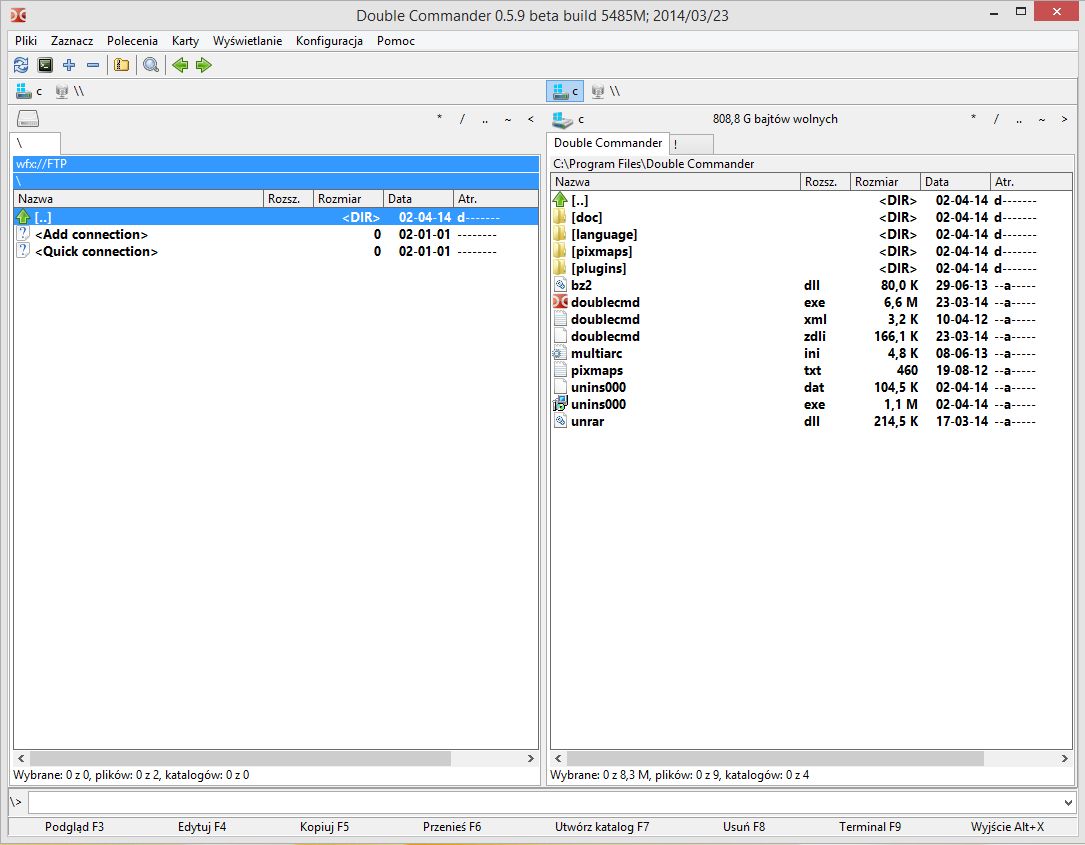Select drive c in left panel drive bar
The width and height of the screenshot is (1085, 845).
coord(29,91)
